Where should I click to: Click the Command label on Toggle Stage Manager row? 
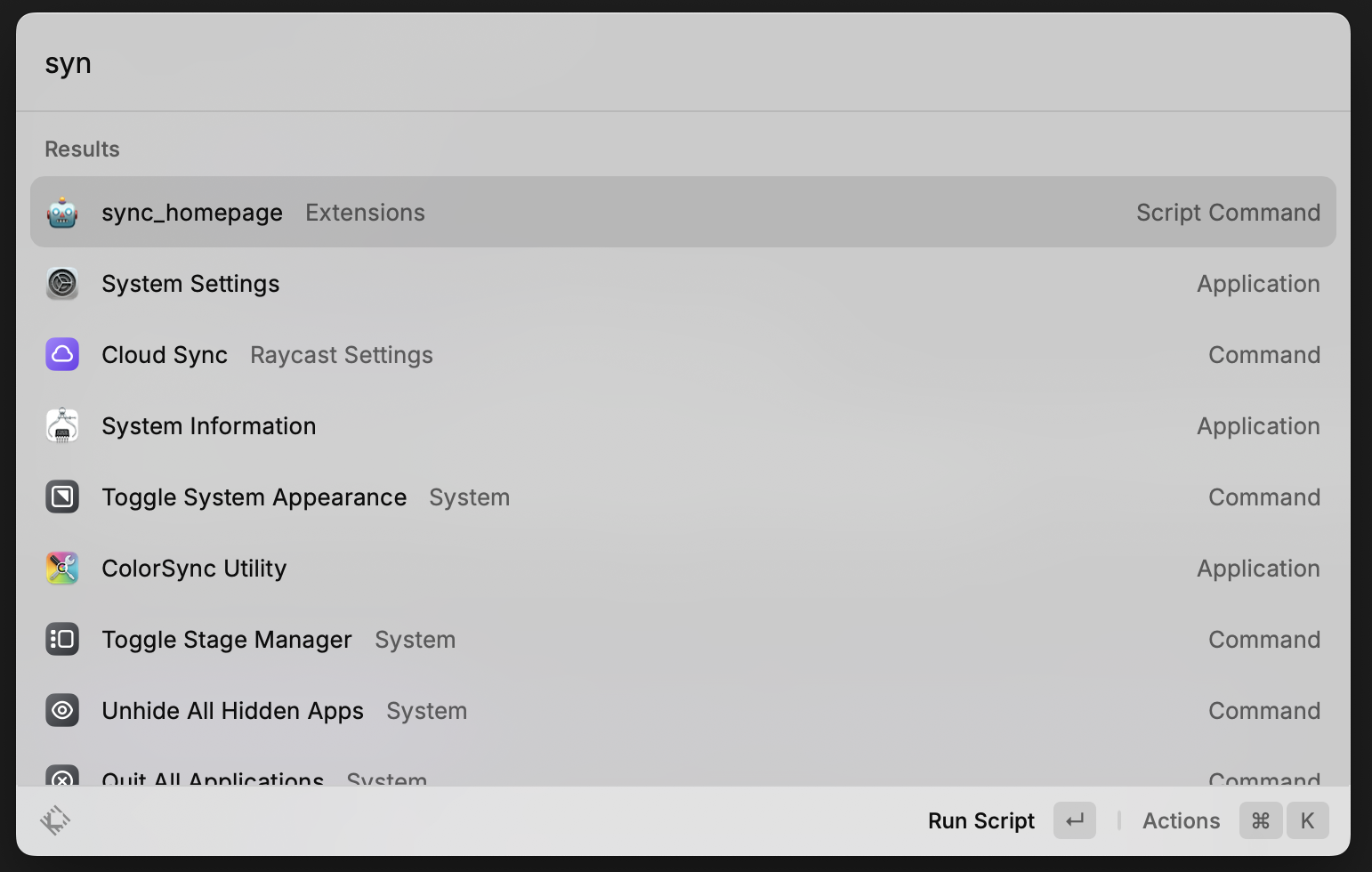coord(1264,640)
